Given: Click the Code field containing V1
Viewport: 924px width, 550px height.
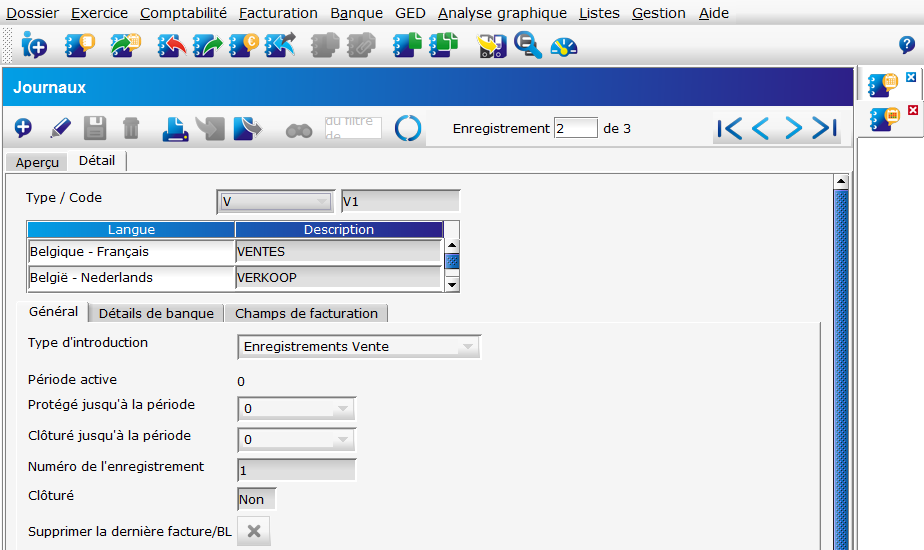Looking at the screenshot, I should pos(400,202).
